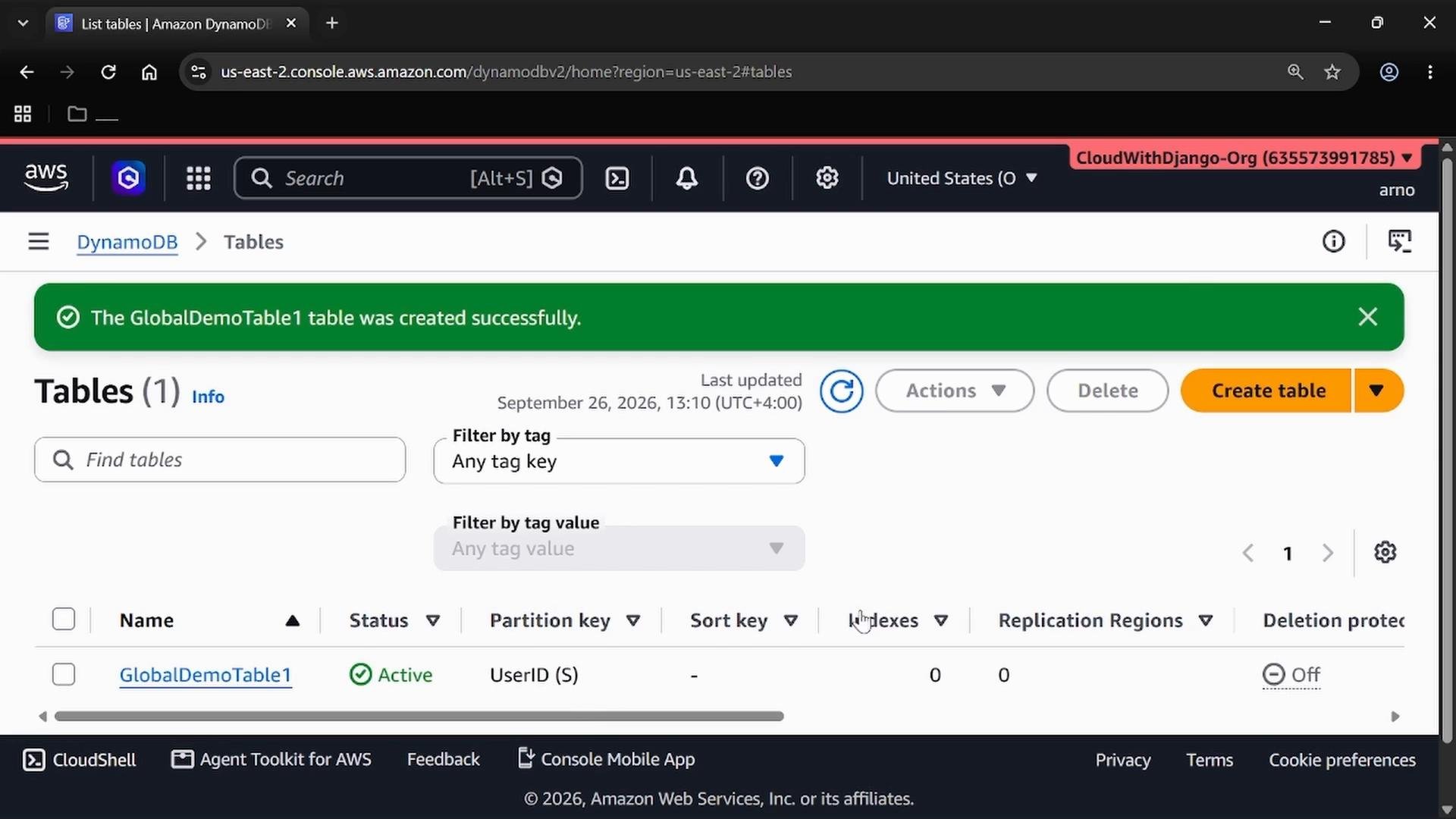Image resolution: width=1456 pixels, height=819 pixels.
Task: Go back in browser history
Action: (27, 72)
